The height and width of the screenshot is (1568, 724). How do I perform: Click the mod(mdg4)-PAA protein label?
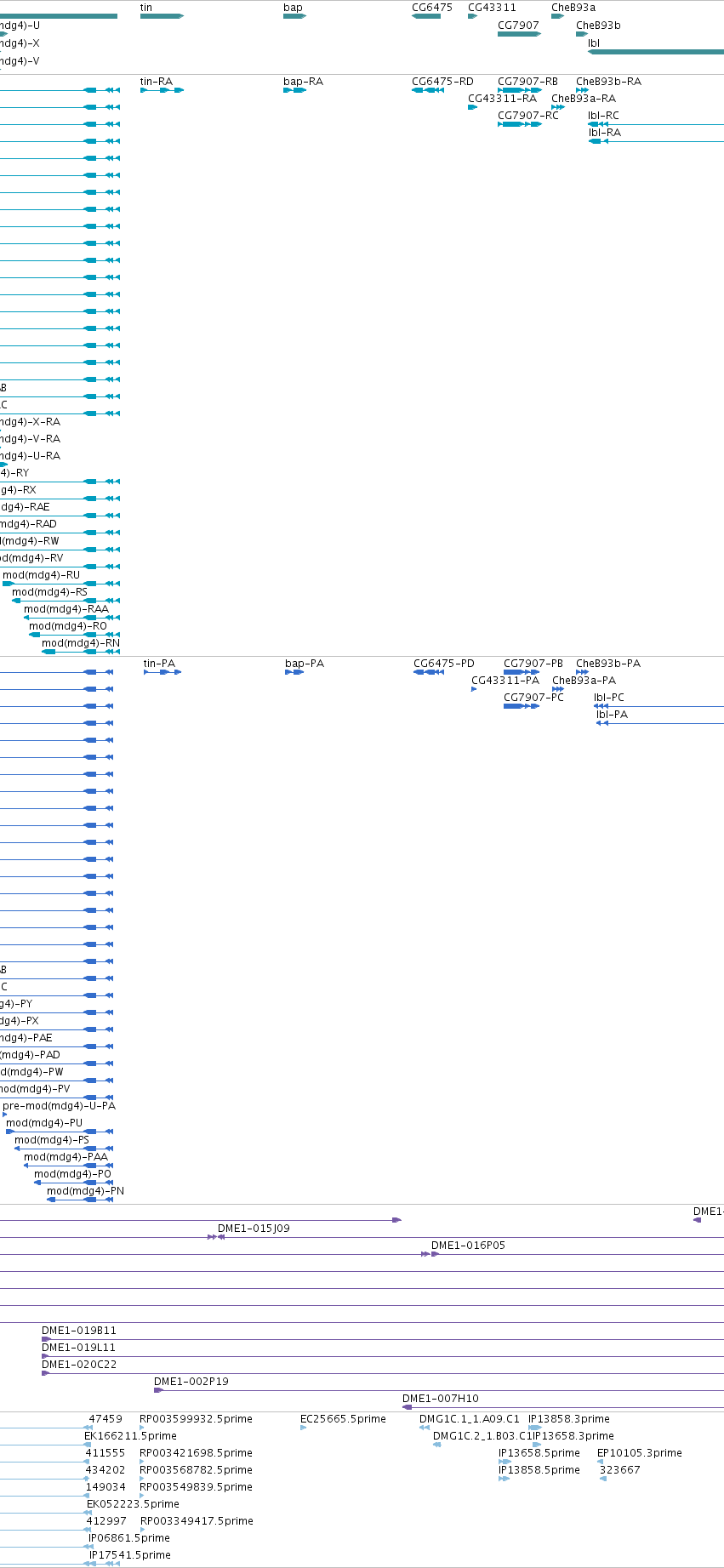point(66,1157)
